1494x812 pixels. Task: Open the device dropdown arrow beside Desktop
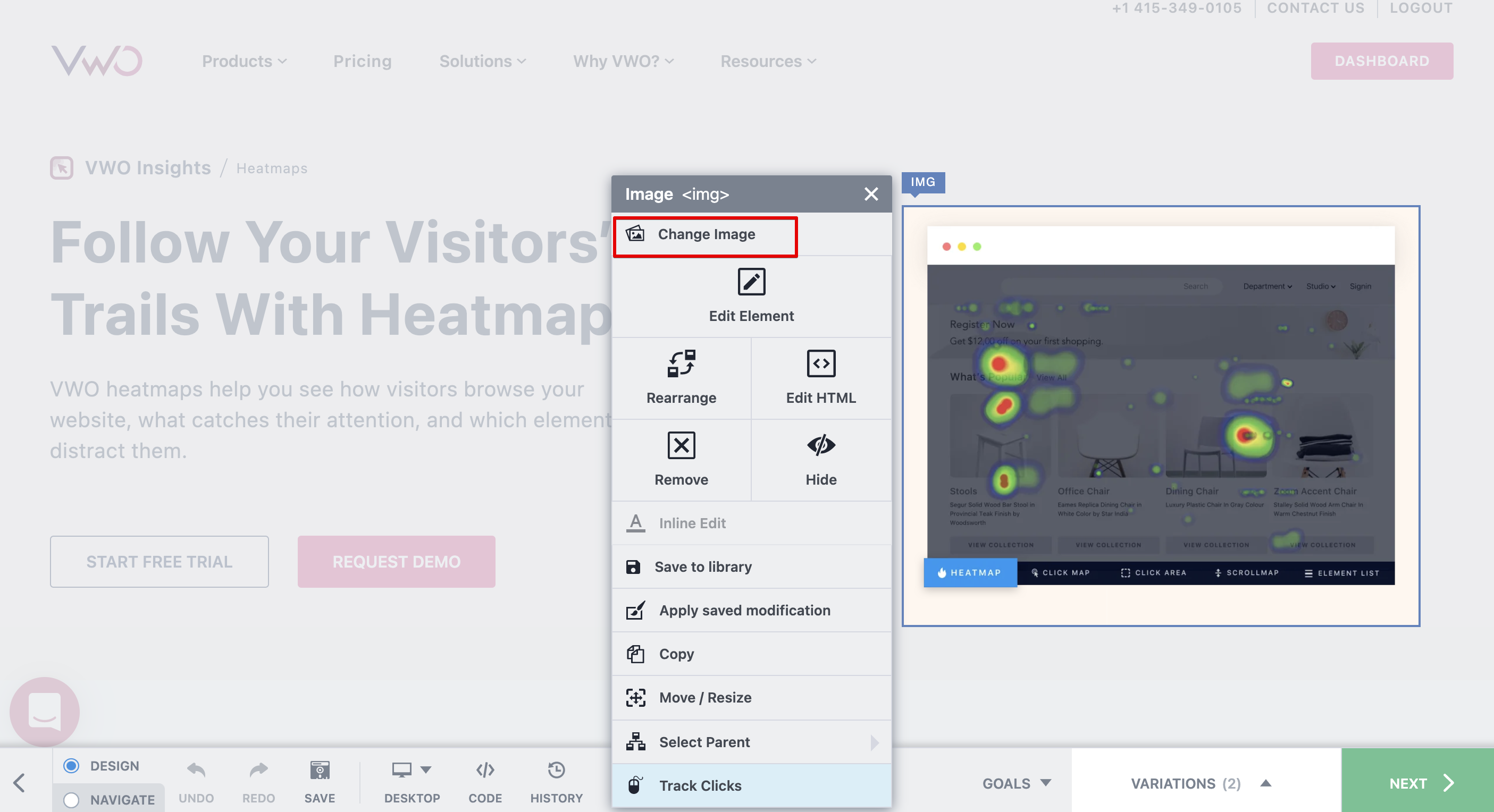(x=426, y=769)
